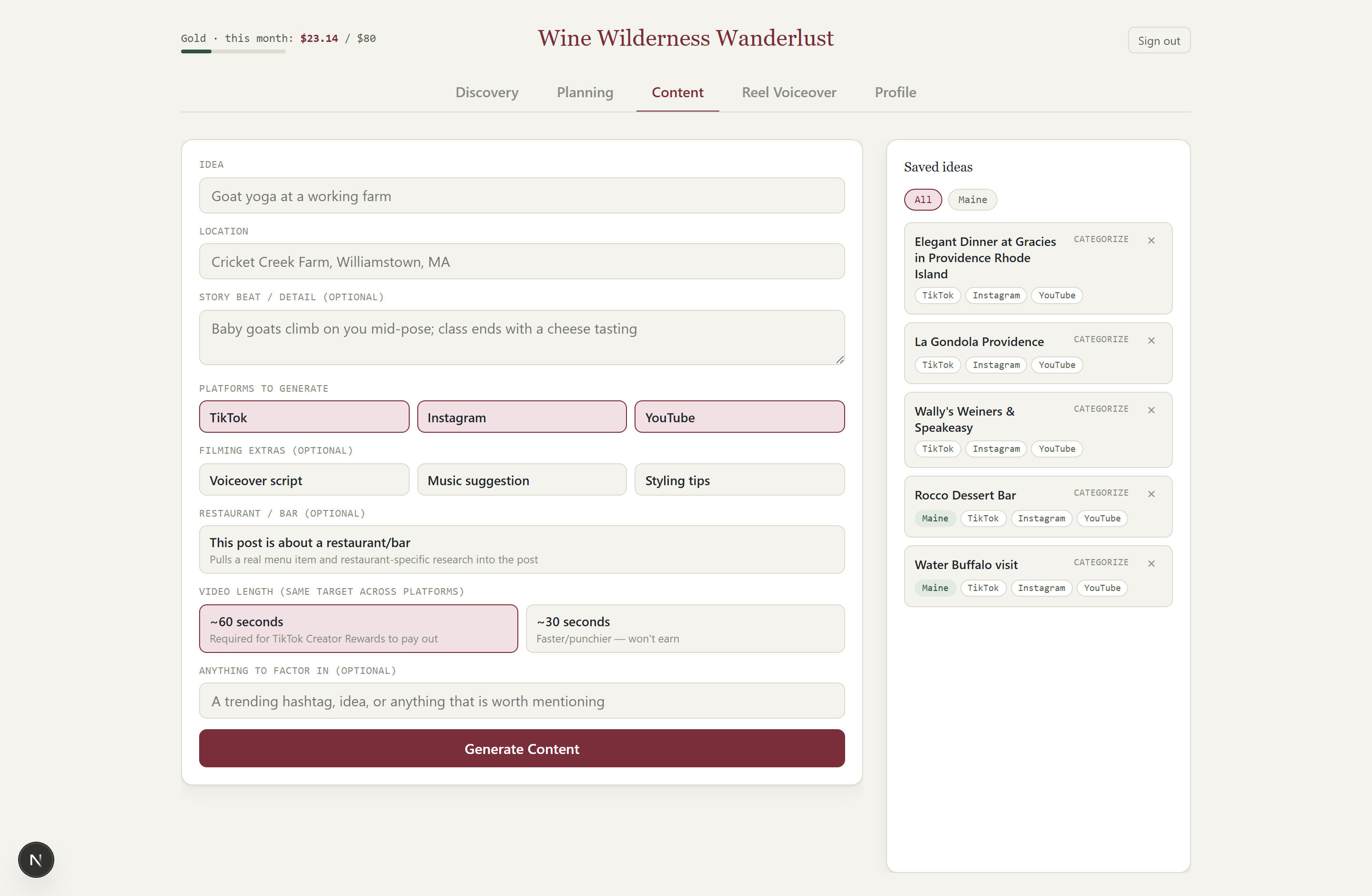Enable the Styling tips extra
Screen dimensions: 1372x896
[x=740, y=480]
